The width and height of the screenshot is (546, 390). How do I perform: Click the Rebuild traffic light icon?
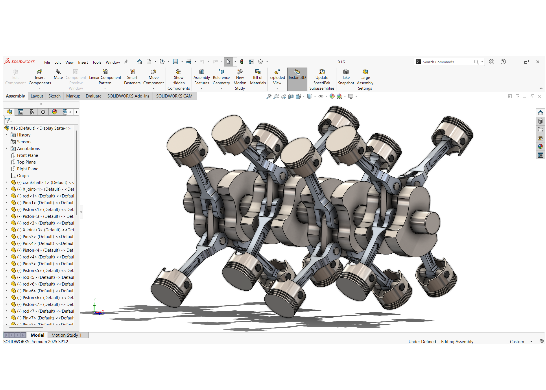pyautogui.click(x=241, y=62)
